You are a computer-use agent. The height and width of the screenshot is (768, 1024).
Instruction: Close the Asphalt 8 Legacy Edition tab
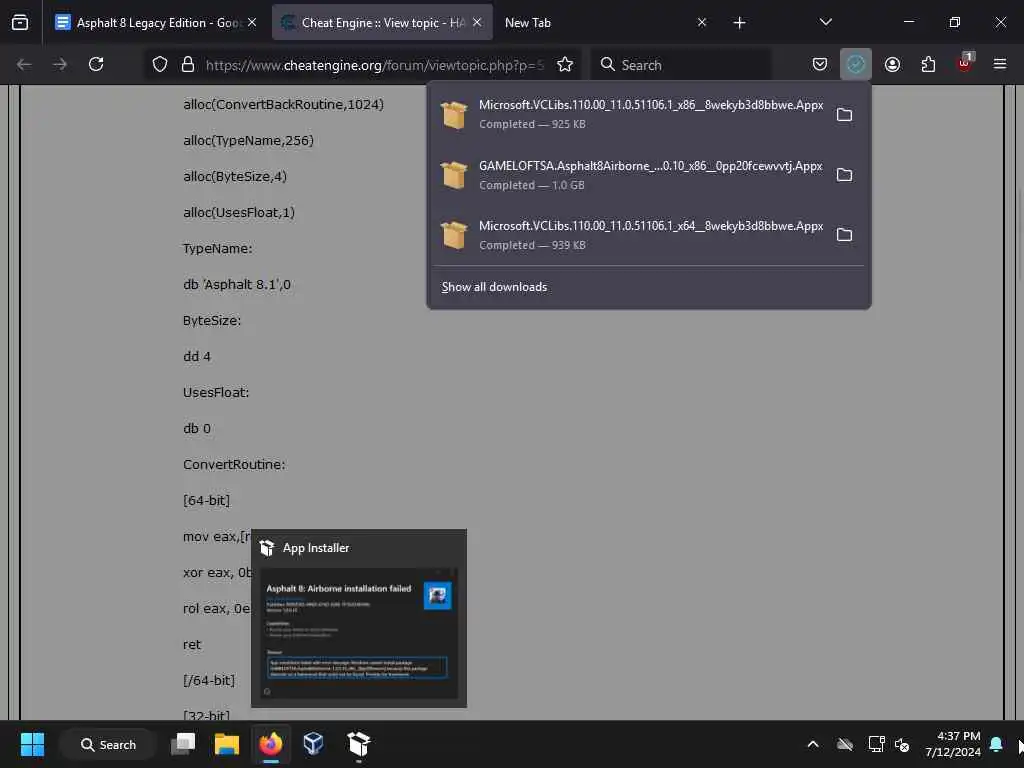pos(252,23)
